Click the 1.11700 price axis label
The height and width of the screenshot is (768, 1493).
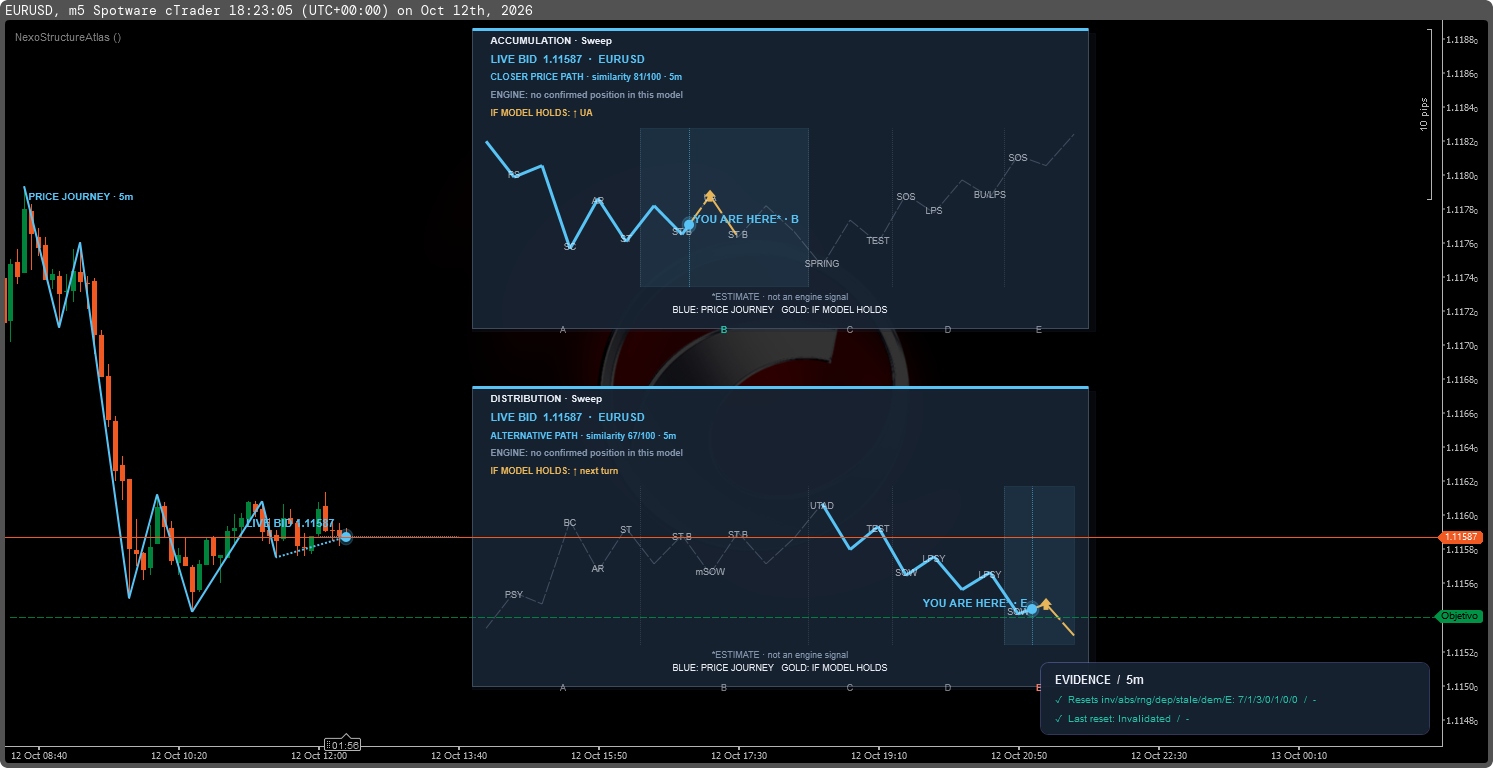point(1462,346)
